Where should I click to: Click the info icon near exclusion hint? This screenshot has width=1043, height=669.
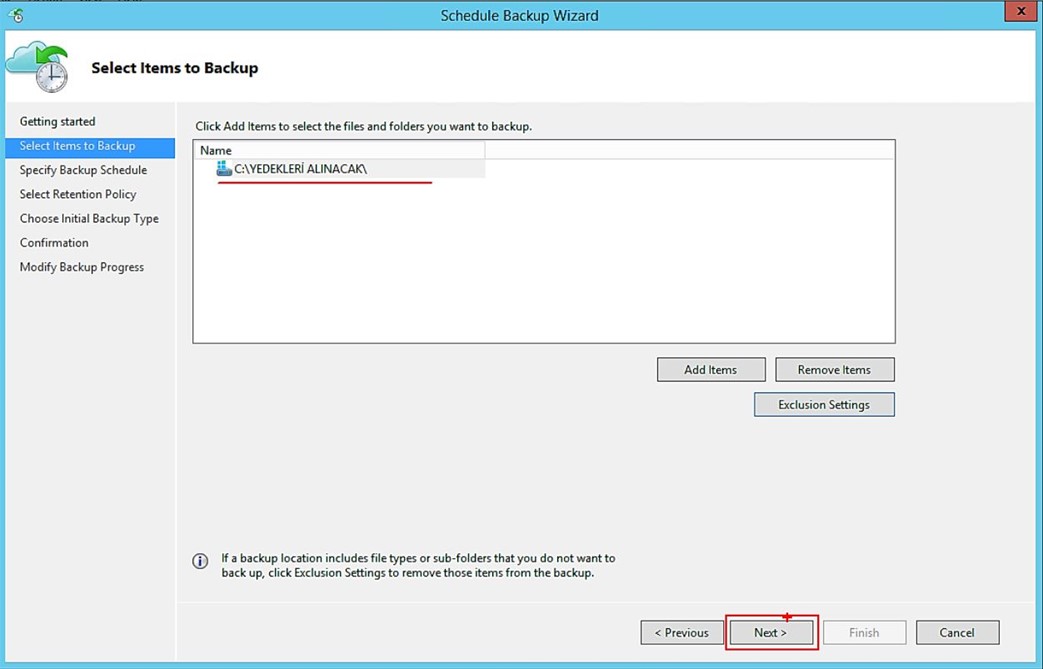[200, 561]
